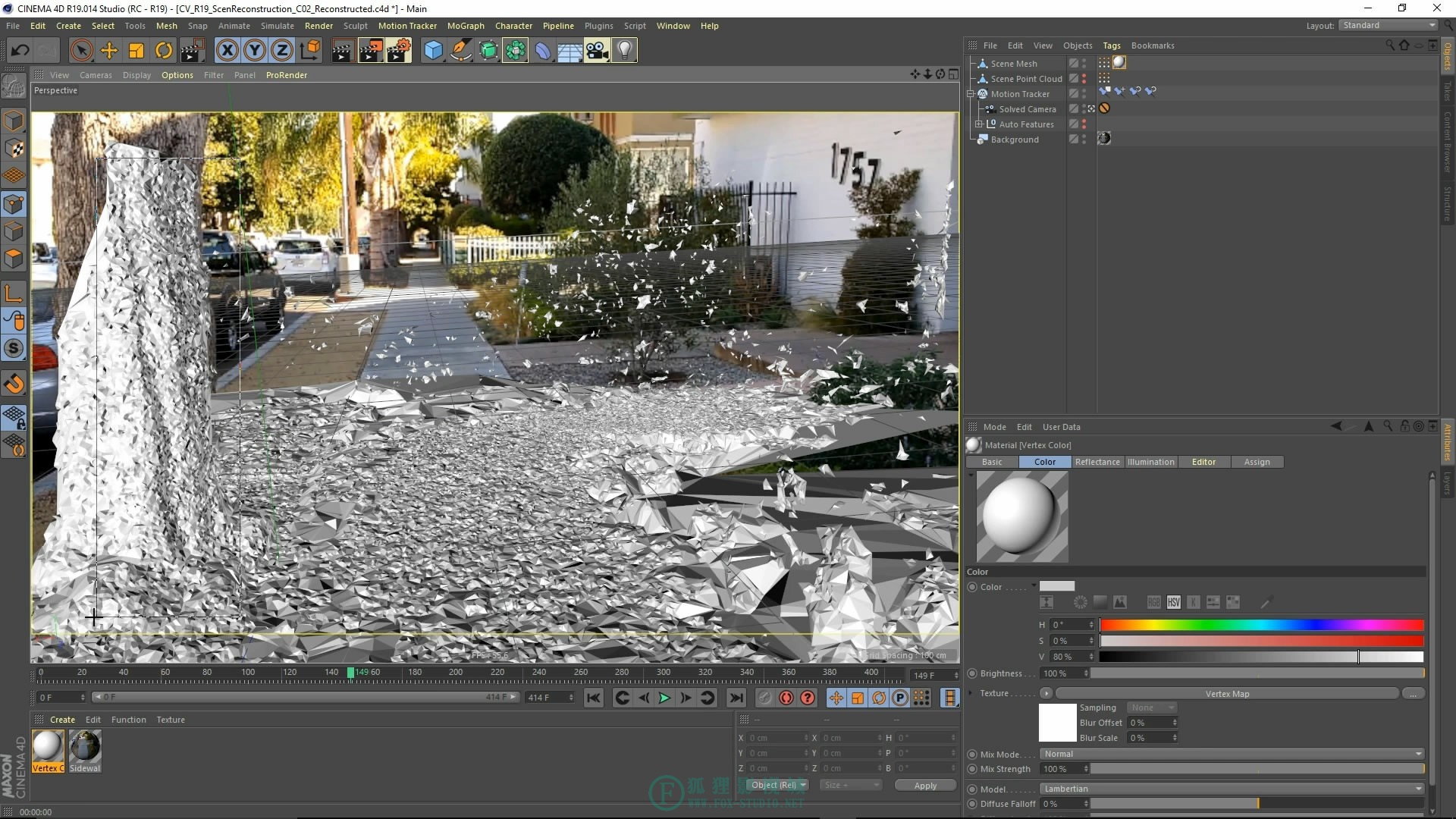Click the Color swatch

[1057, 586]
